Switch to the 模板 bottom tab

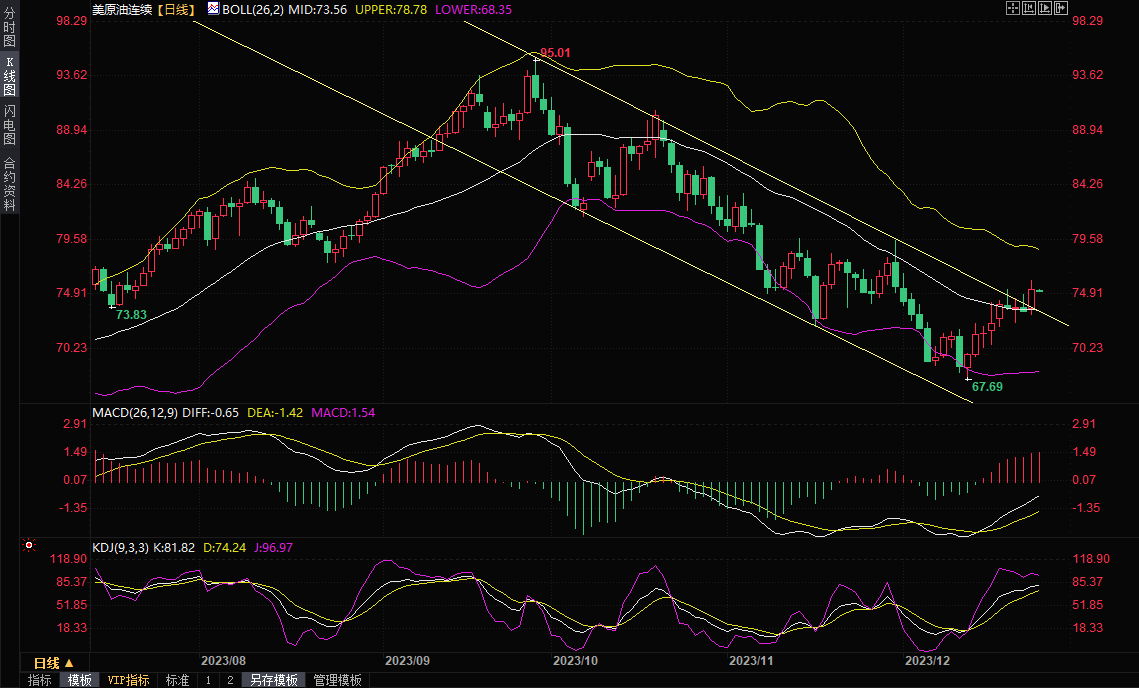click(80, 680)
